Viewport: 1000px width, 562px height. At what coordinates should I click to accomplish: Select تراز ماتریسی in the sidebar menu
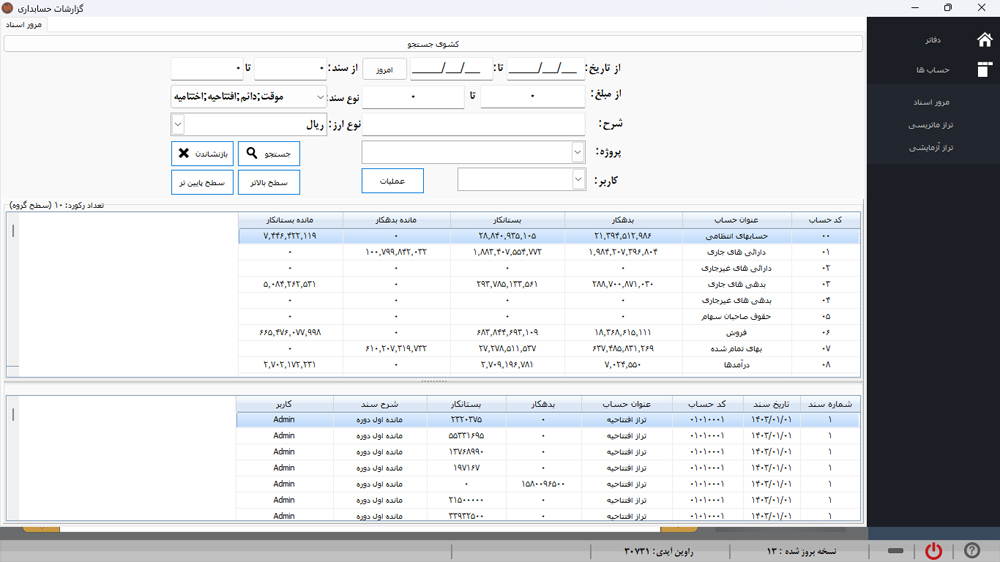[x=930, y=125]
